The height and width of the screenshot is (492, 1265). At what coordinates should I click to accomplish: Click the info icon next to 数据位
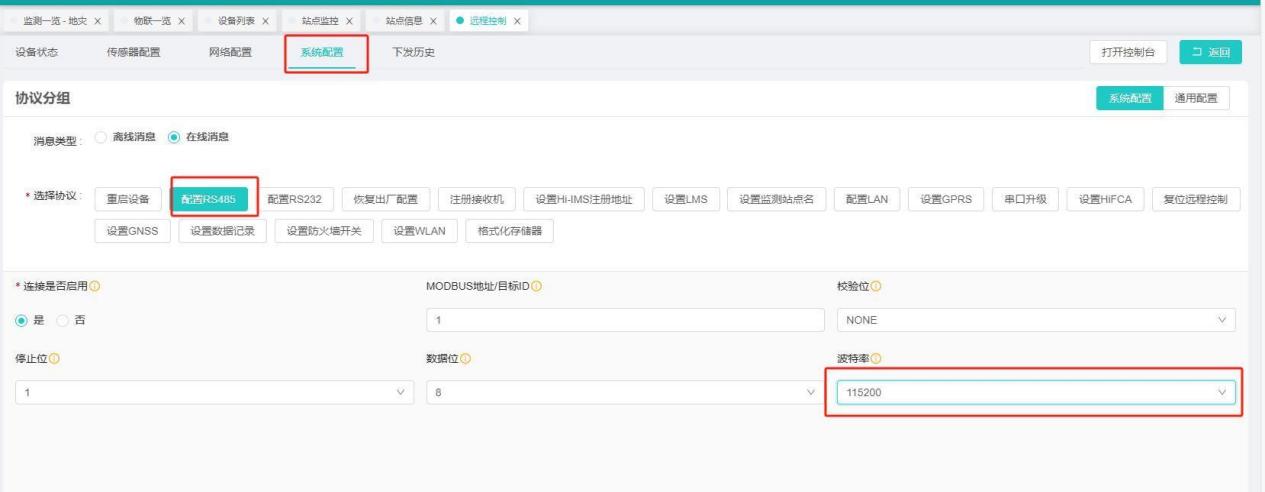tap(466, 359)
